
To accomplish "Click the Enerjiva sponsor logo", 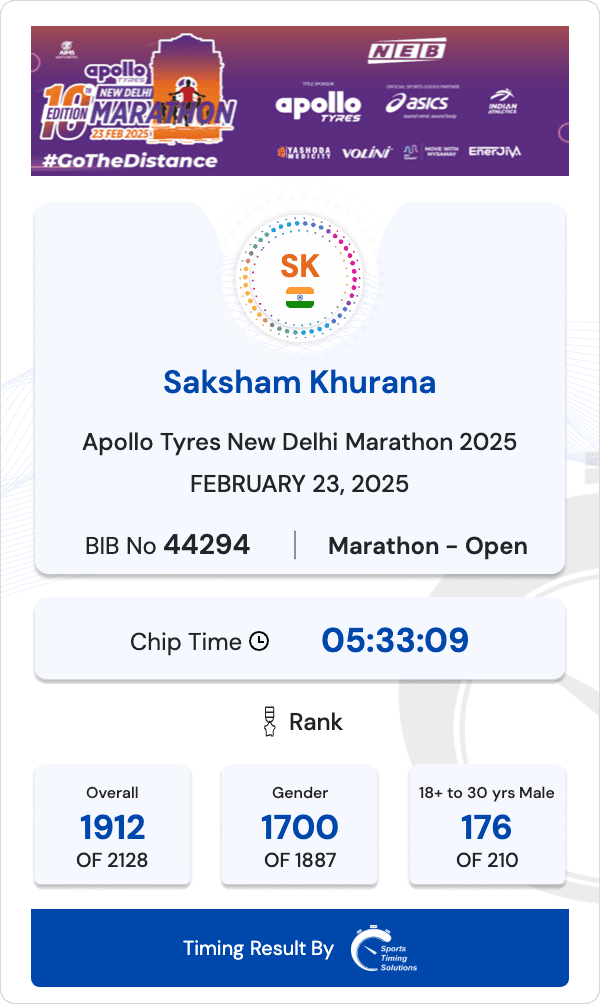I will tap(495, 152).
